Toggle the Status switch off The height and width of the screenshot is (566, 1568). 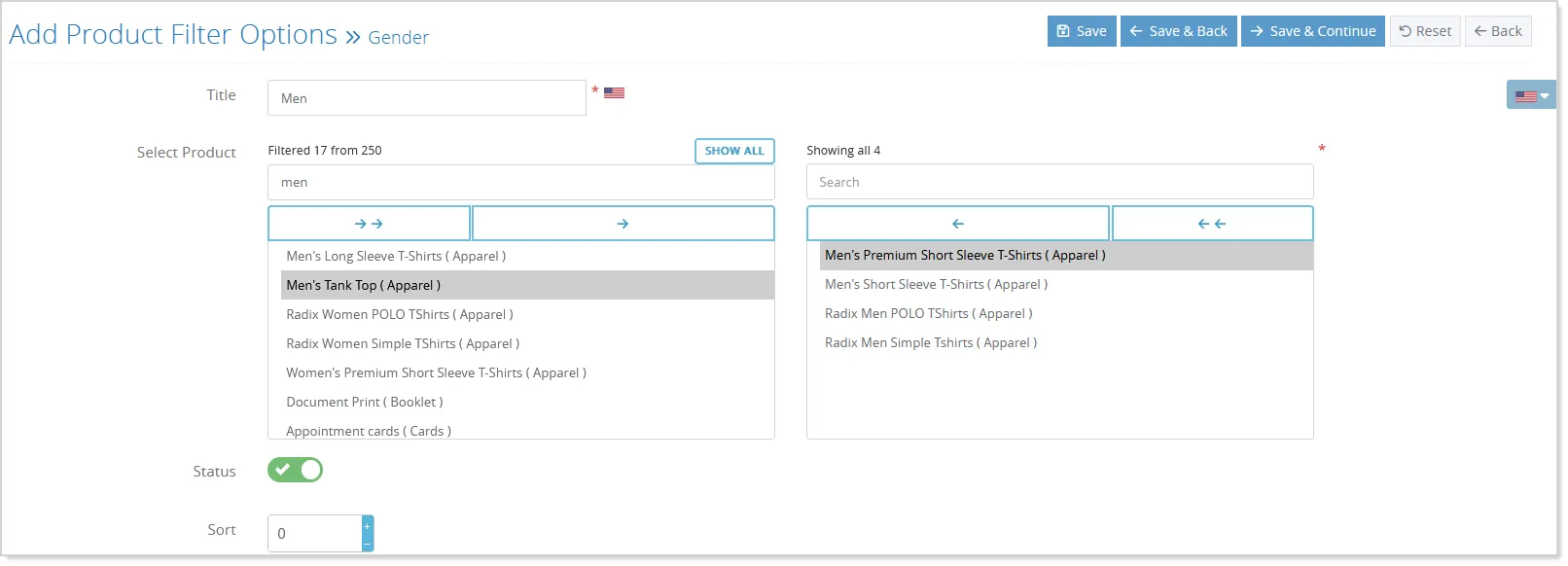tap(295, 471)
